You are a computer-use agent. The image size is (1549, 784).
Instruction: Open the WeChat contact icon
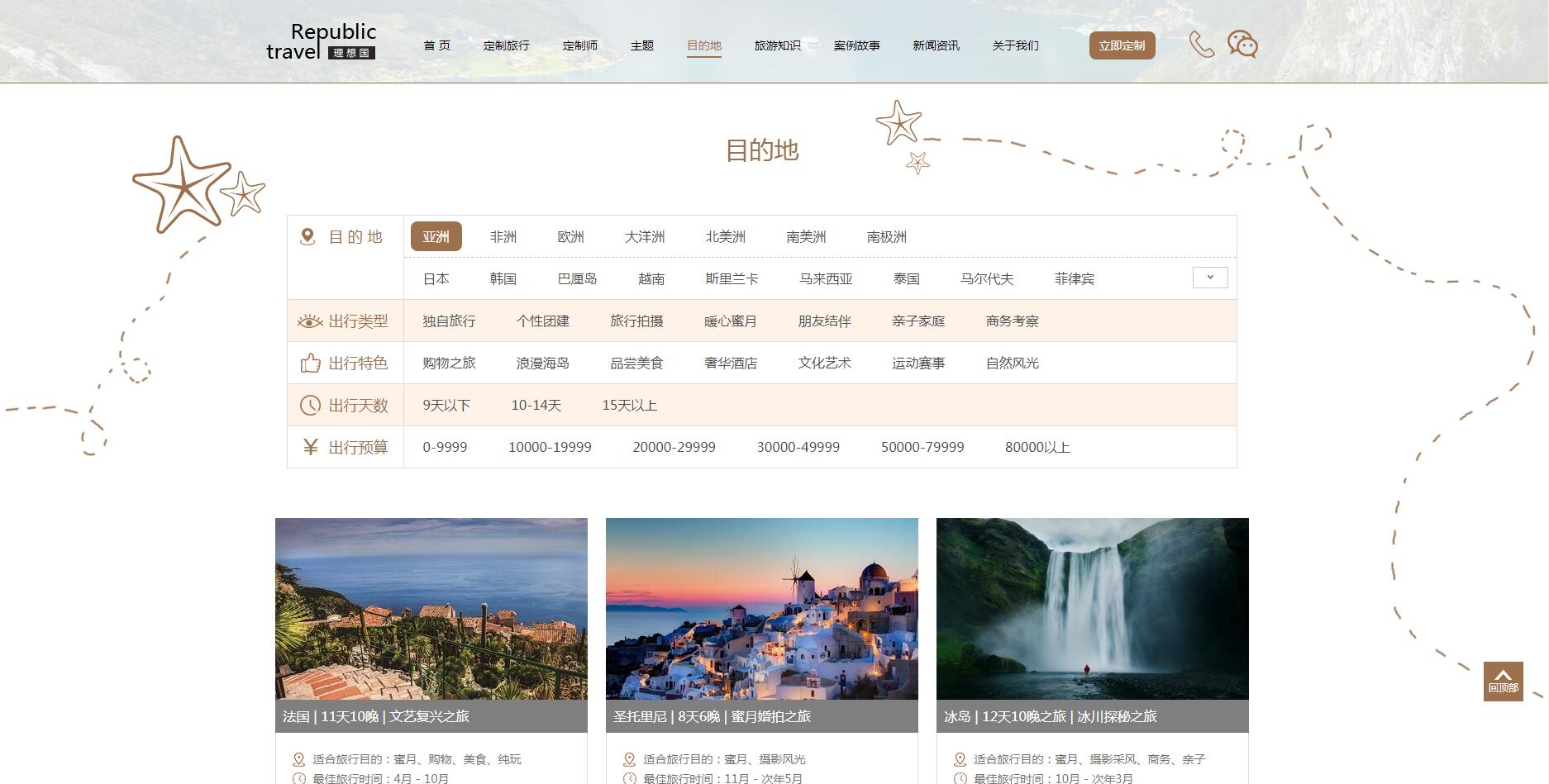pyautogui.click(x=1242, y=45)
